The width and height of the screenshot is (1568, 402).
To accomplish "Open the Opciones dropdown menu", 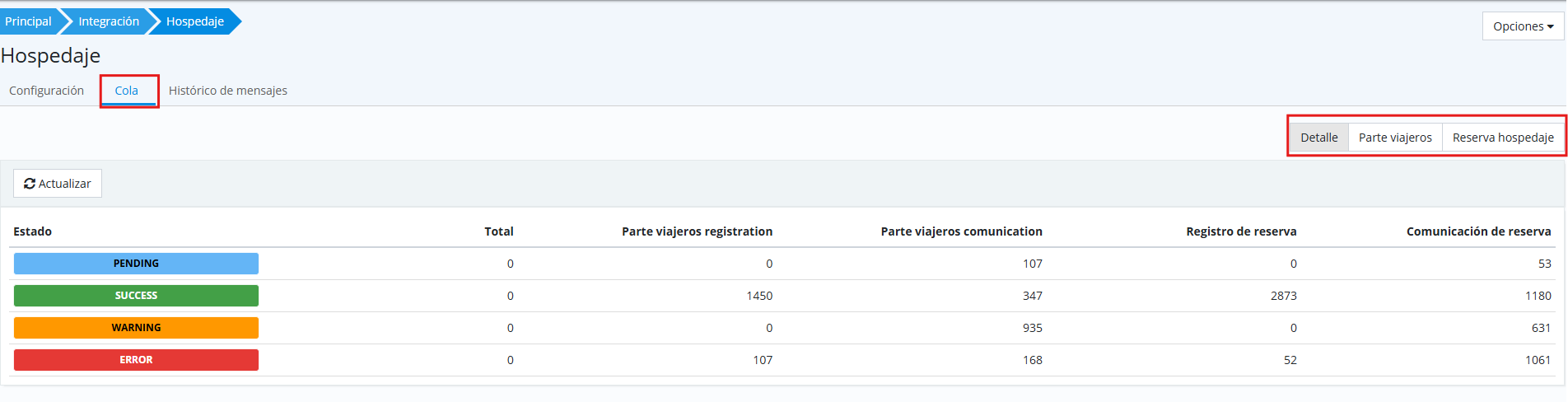I will pos(1522,26).
